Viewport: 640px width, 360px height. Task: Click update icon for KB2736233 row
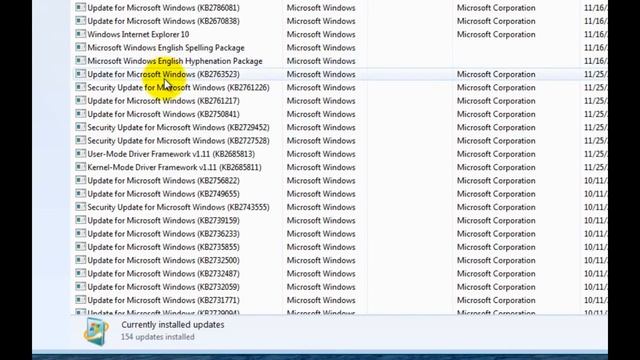[x=80, y=233]
